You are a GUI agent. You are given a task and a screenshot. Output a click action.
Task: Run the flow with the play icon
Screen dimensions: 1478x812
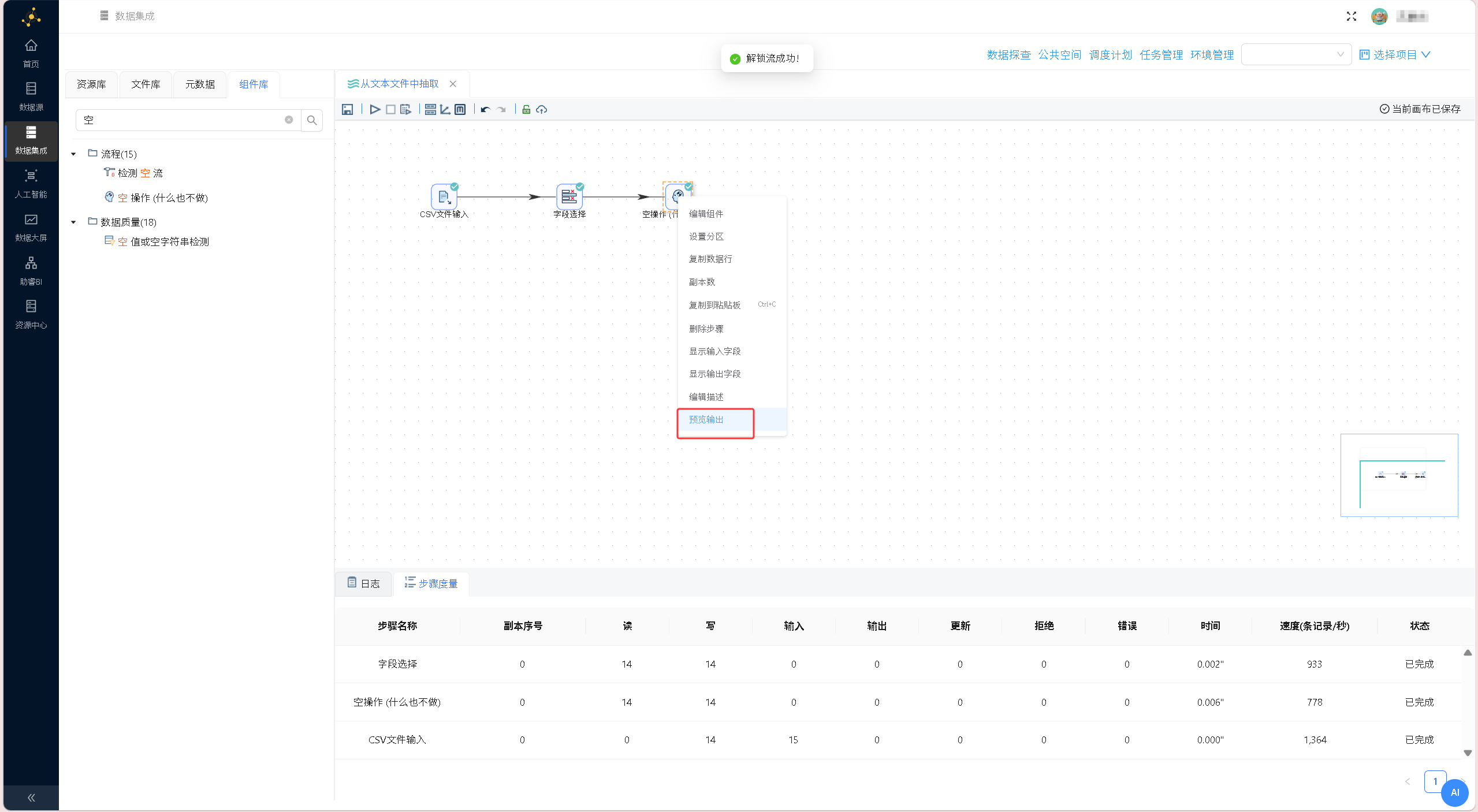click(375, 109)
